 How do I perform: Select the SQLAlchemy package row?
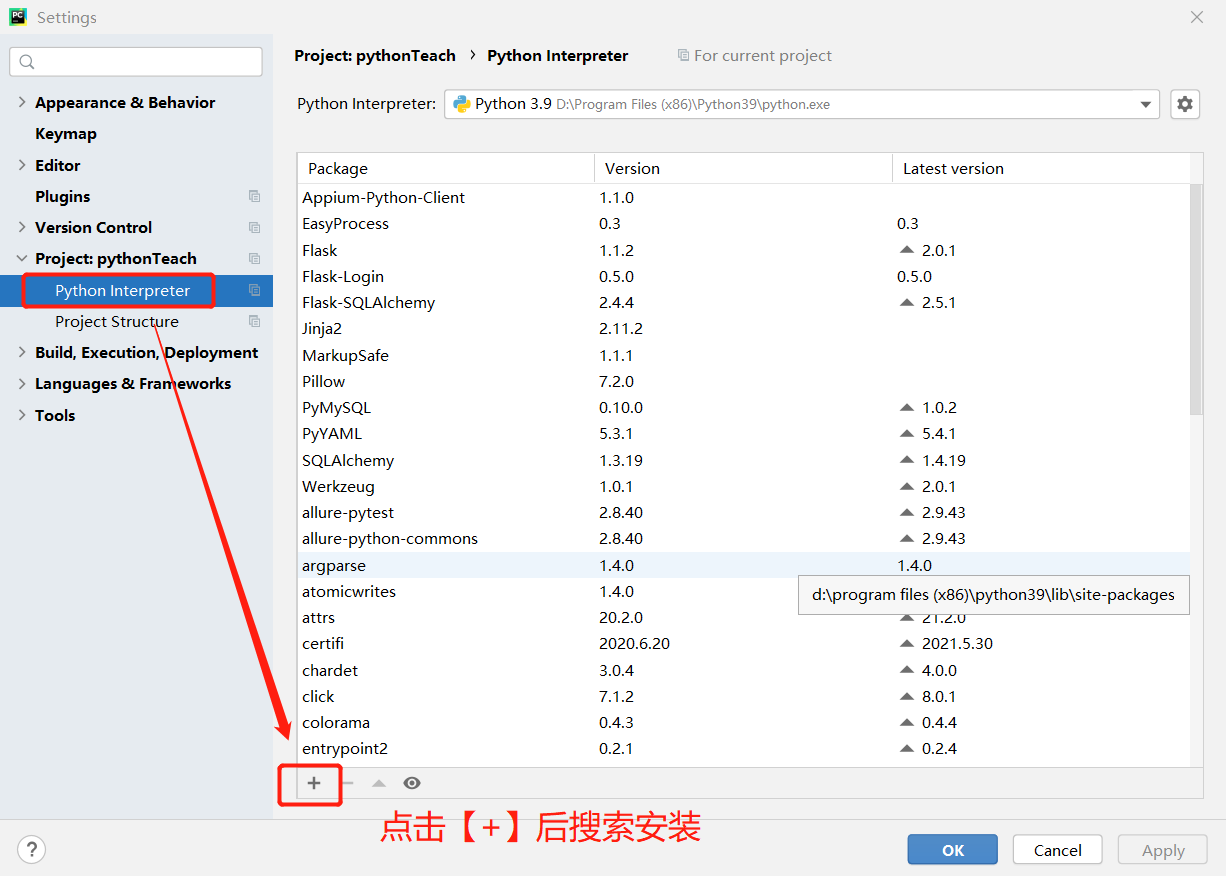[x=744, y=460]
